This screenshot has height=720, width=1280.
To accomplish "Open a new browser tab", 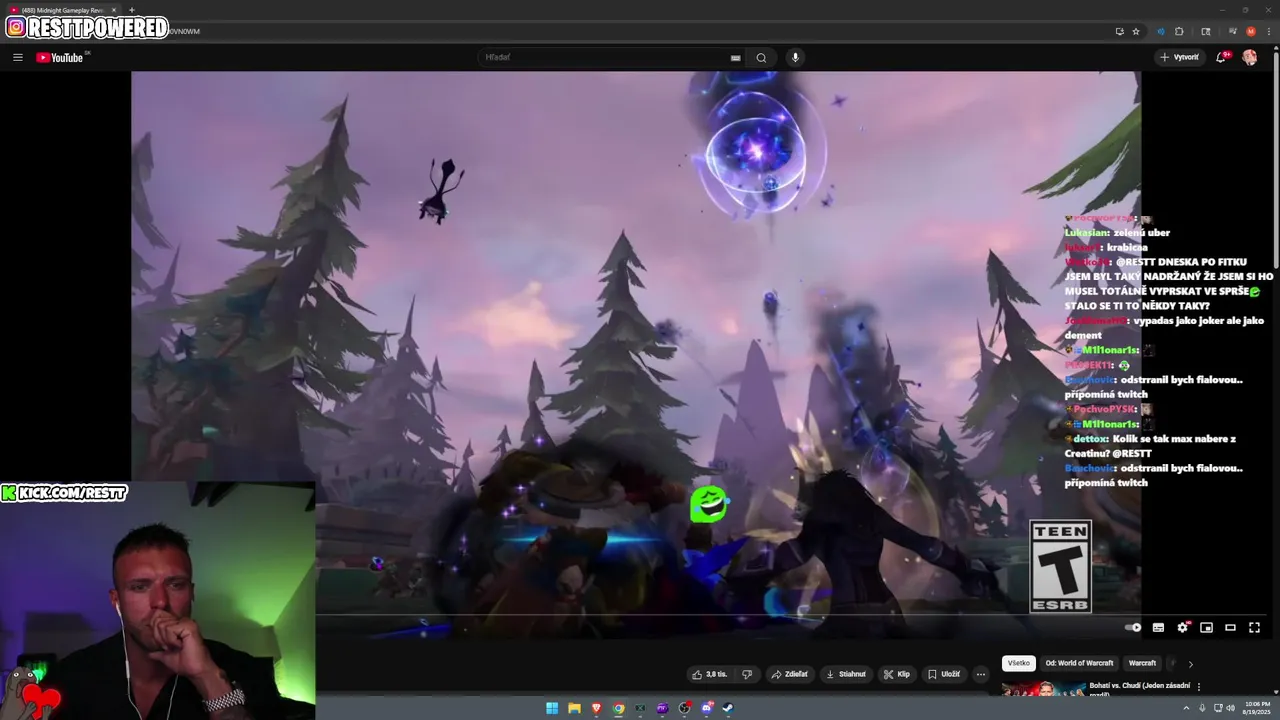I will [x=131, y=10].
